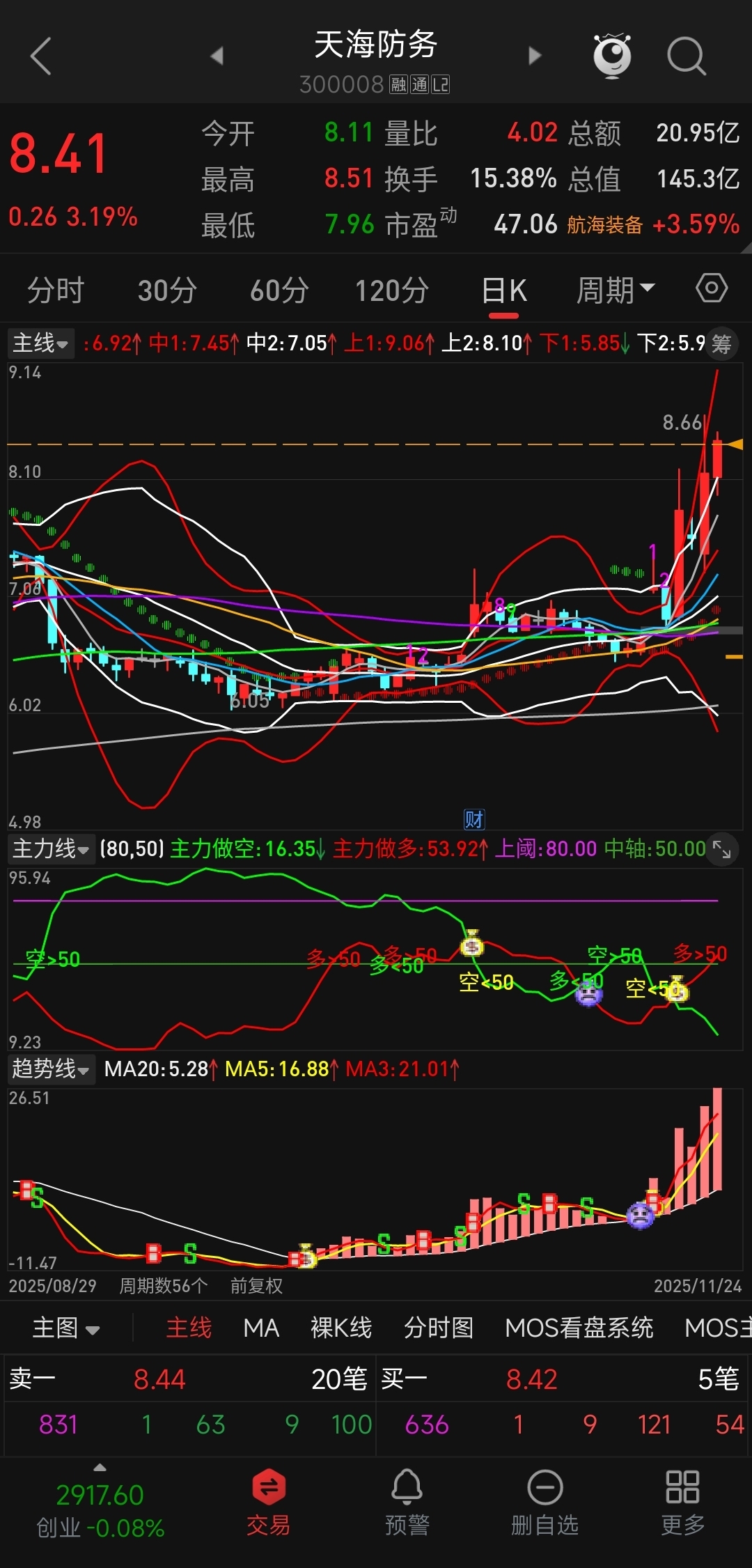Screen dimensions: 752x1568
Task: Tap the 2025/11/24 end date label
Action: (698, 1286)
